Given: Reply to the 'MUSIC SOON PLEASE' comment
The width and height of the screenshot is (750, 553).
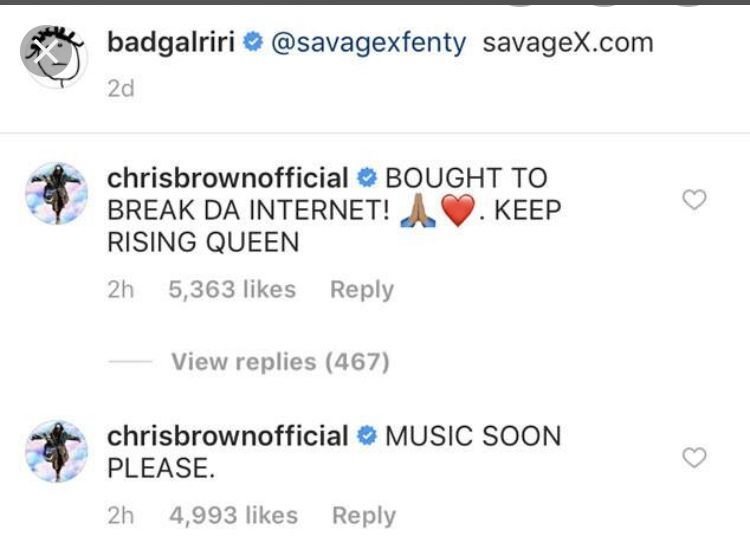Looking at the screenshot, I should (x=364, y=516).
